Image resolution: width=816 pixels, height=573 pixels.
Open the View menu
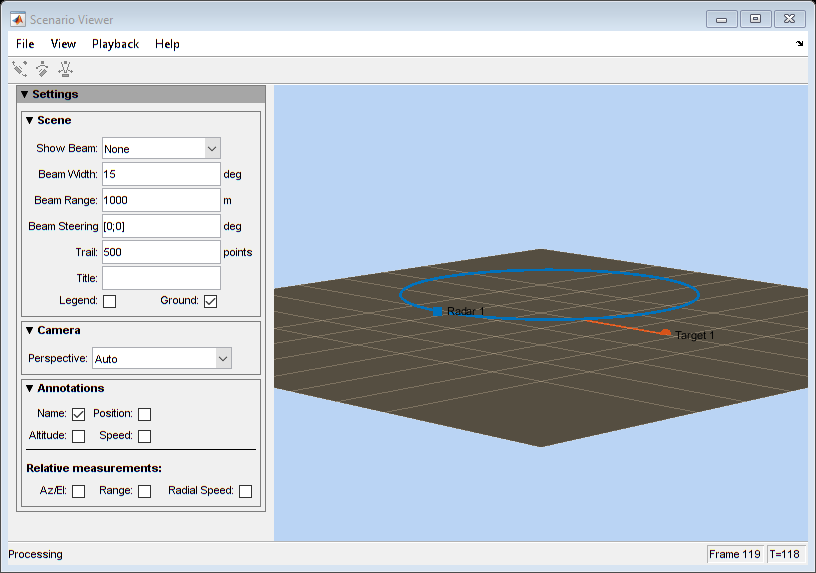pos(63,44)
